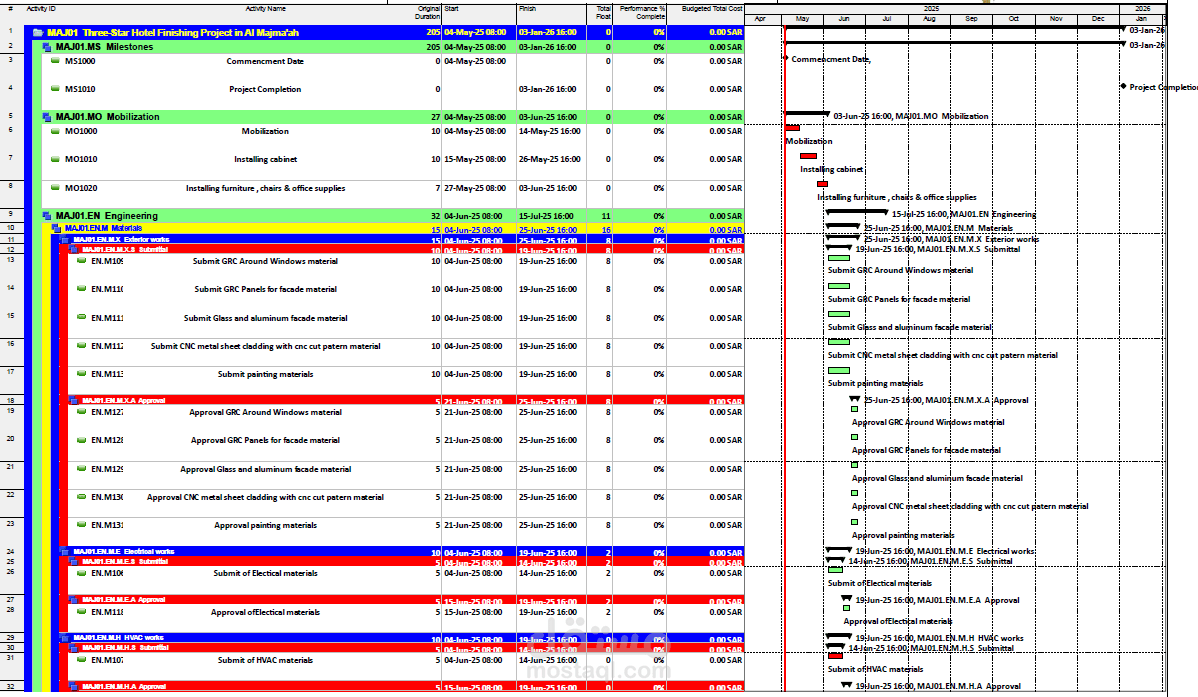Click the activity icon for Approval GRC Around Windows material
1198x697 pixels.
[82, 412]
